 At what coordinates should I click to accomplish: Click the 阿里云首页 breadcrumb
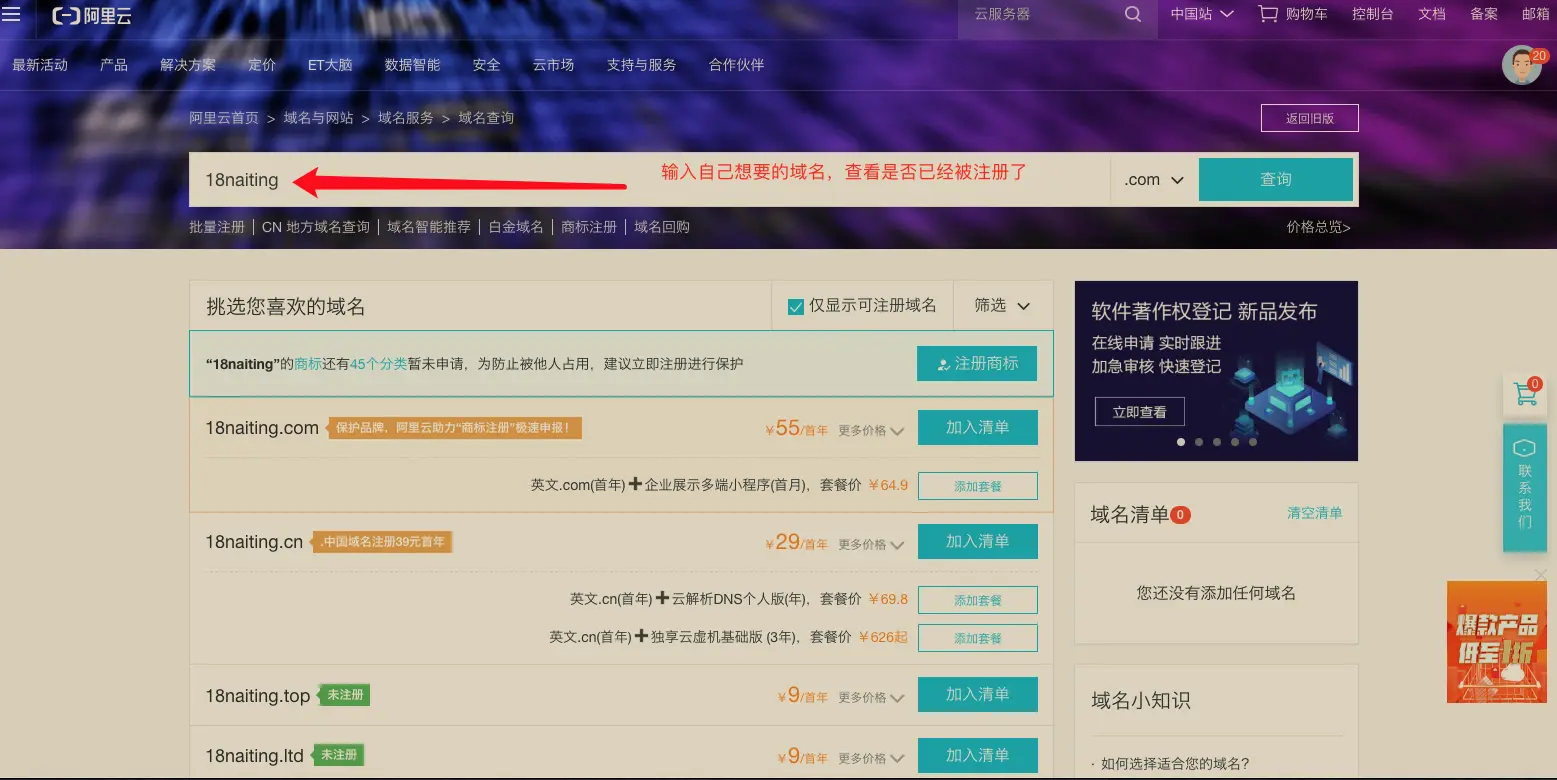224,118
